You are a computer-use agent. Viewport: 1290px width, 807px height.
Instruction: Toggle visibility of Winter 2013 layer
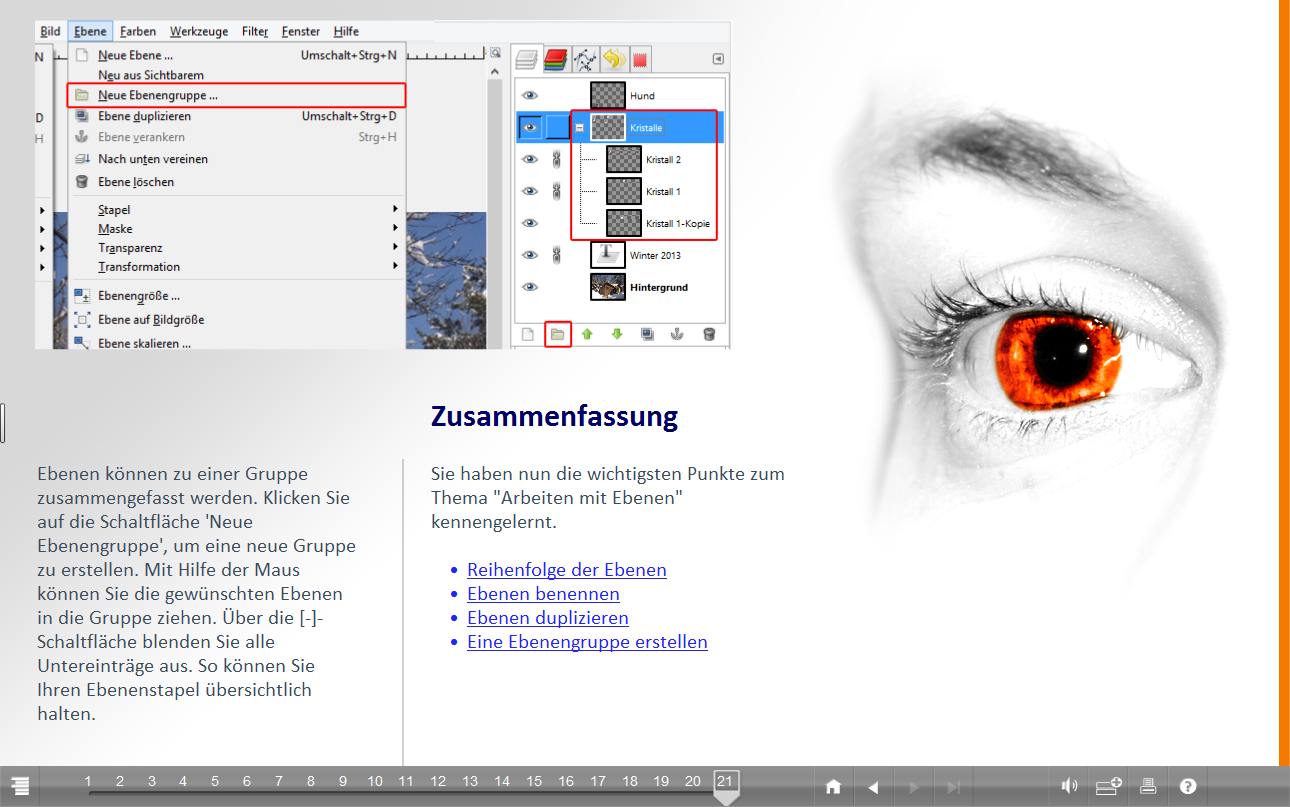(x=530, y=255)
